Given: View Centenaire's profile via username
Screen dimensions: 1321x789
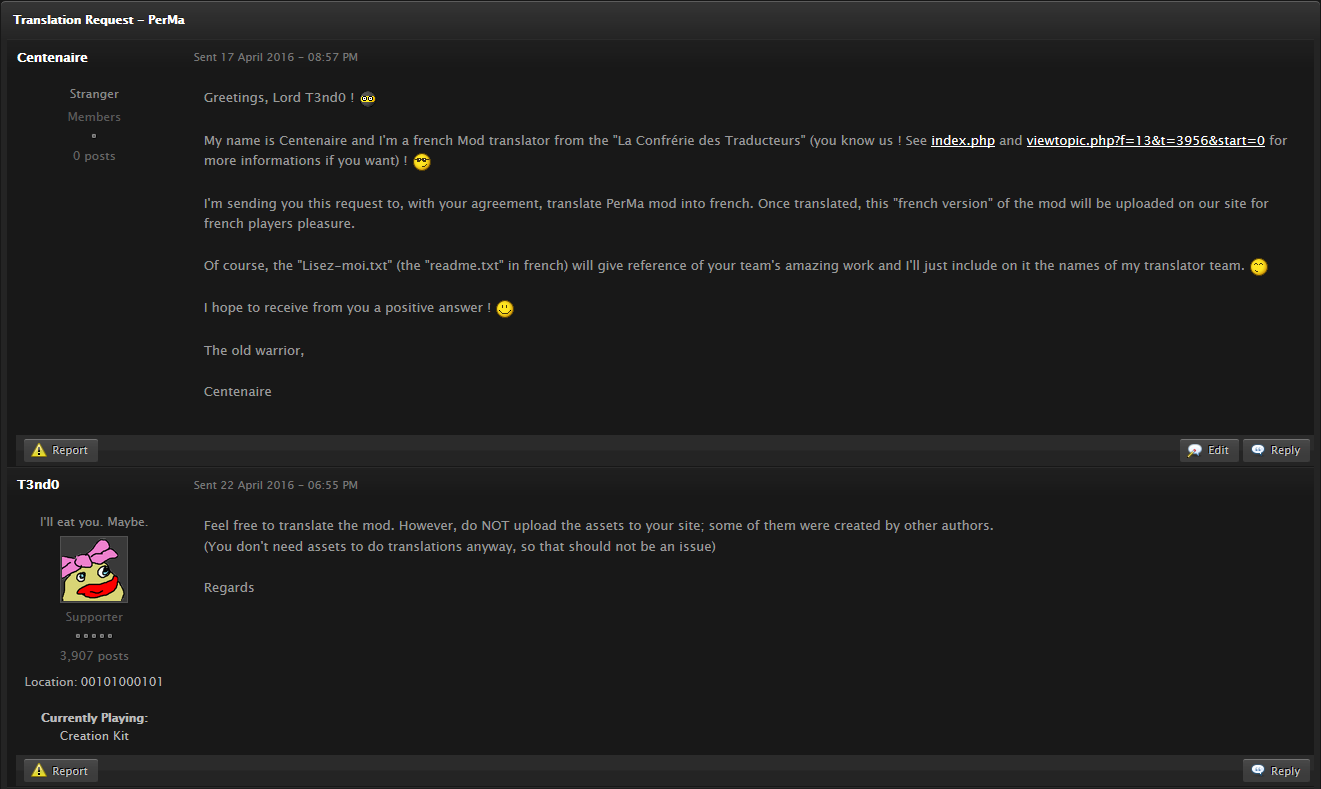Looking at the screenshot, I should click(52, 57).
